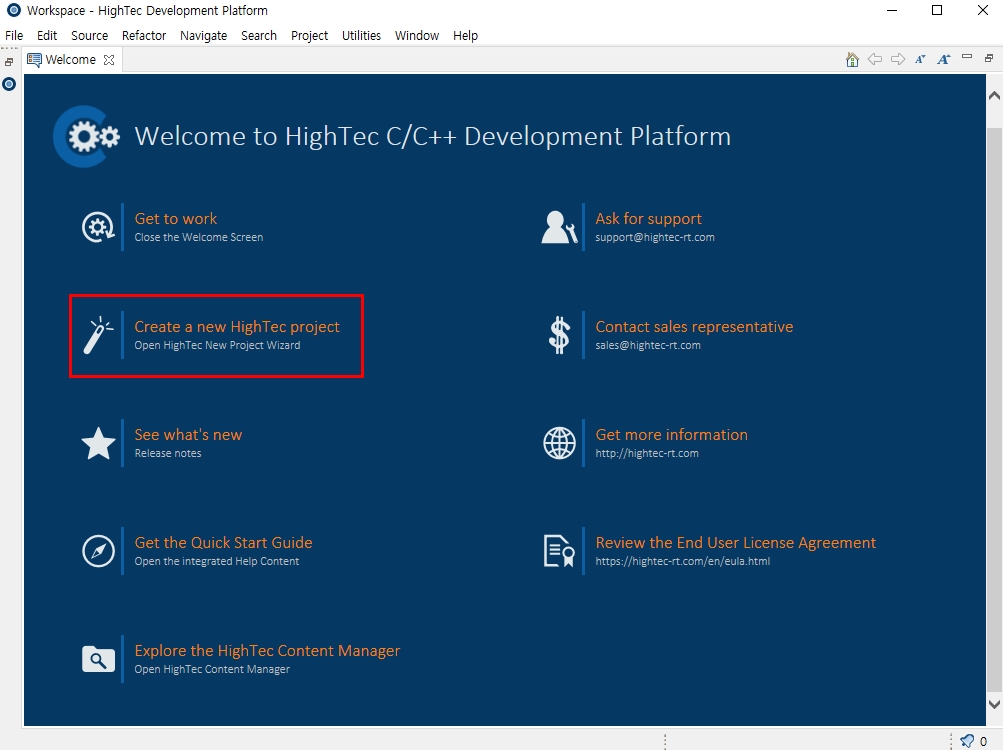Screen dimensions: 1003x750
Task: Click https://hightec-rt.com/en/eula.html text
Action: point(683,561)
